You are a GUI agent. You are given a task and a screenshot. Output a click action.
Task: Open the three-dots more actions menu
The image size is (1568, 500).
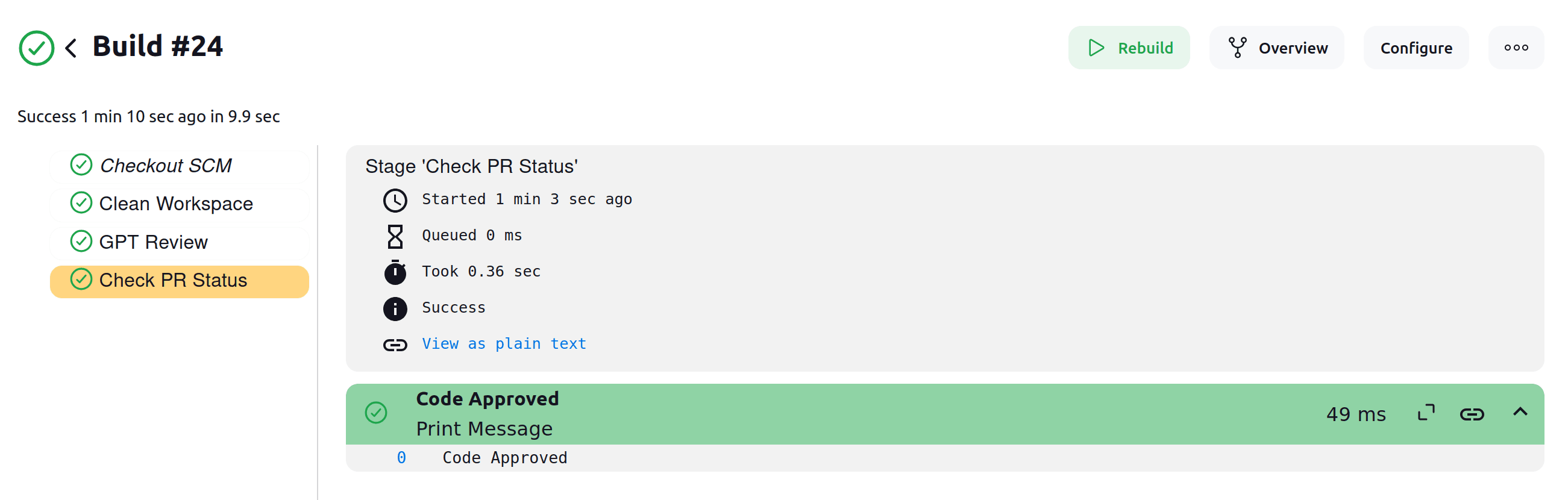[x=1516, y=48]
